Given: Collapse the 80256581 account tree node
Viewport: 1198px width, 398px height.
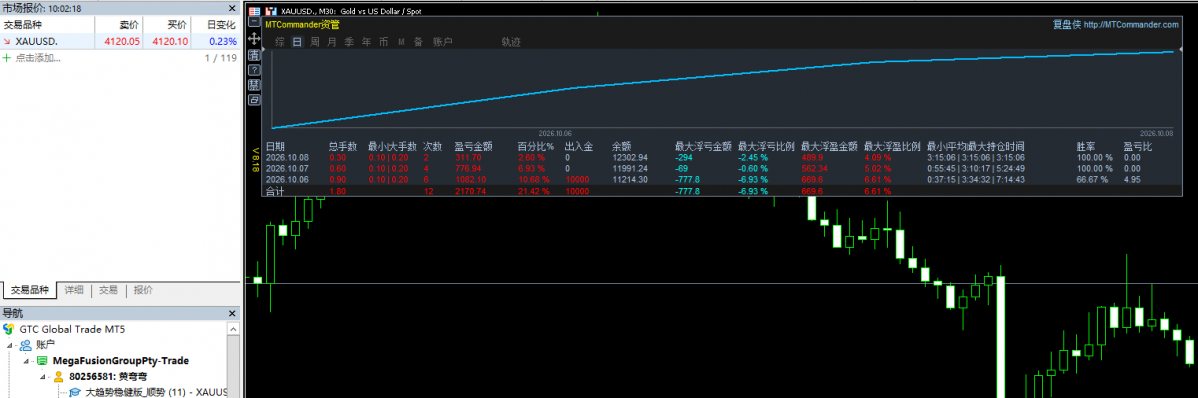Looking at the screenshot, I should click(43, 377).
